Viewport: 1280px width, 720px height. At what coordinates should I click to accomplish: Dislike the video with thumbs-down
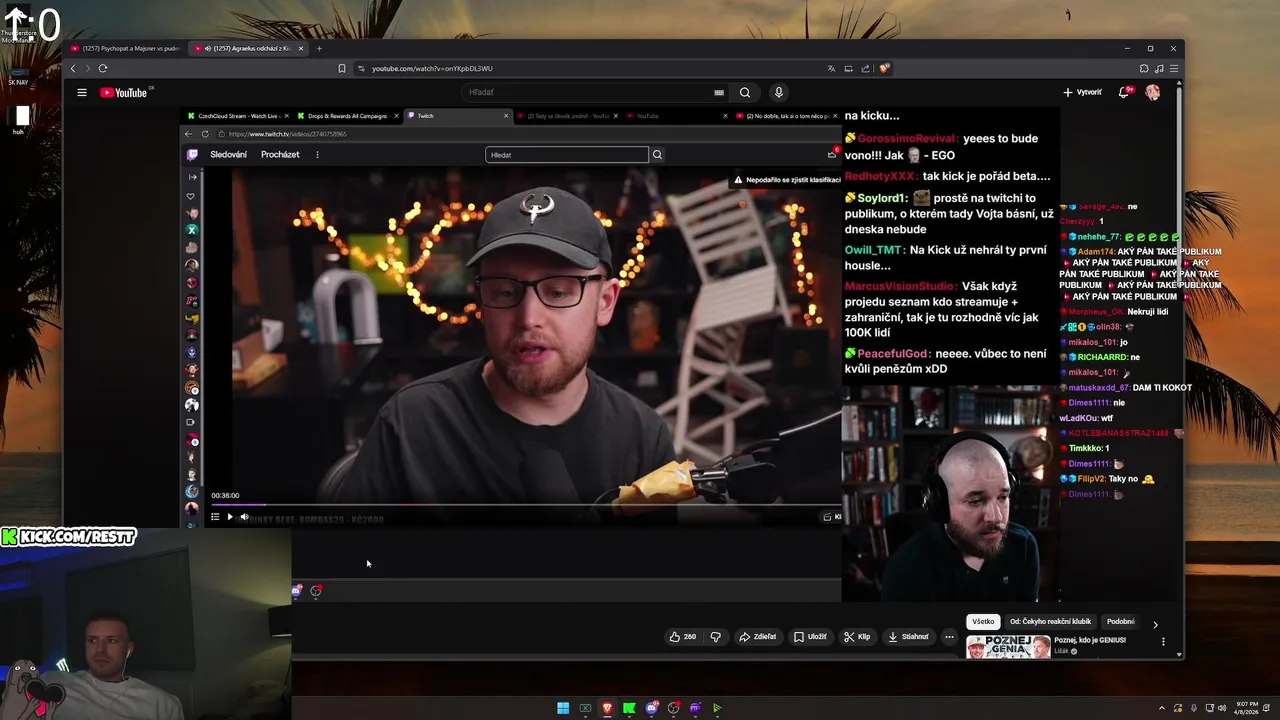[x=715, y=636]
